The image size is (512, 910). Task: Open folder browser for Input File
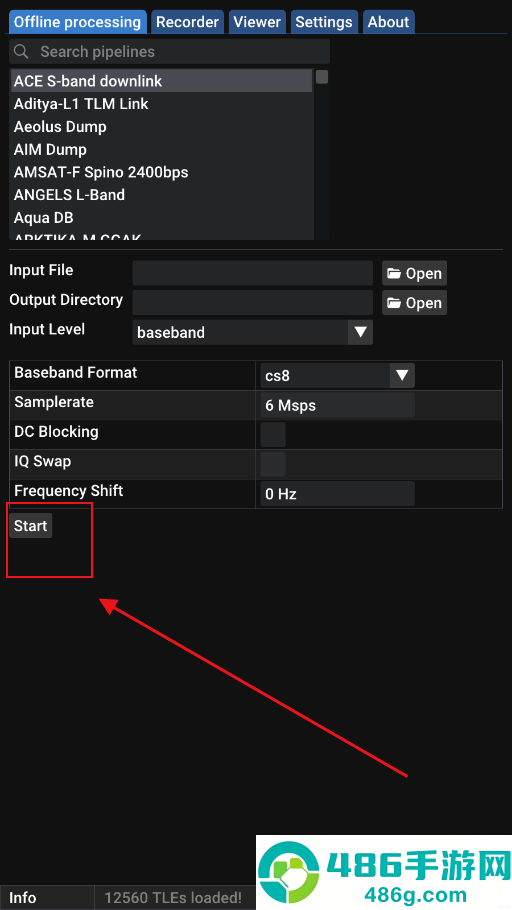click(414, 273)
